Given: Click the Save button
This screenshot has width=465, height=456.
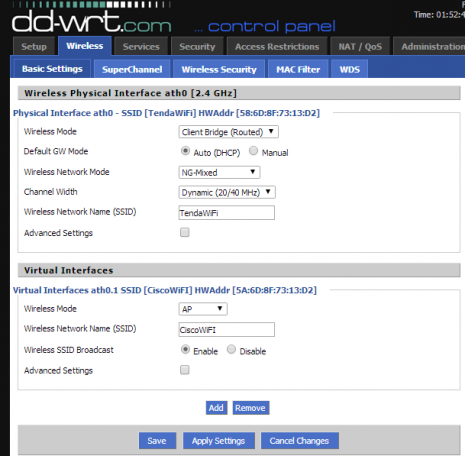Looking at the screenshot, I should pos(157,441).
